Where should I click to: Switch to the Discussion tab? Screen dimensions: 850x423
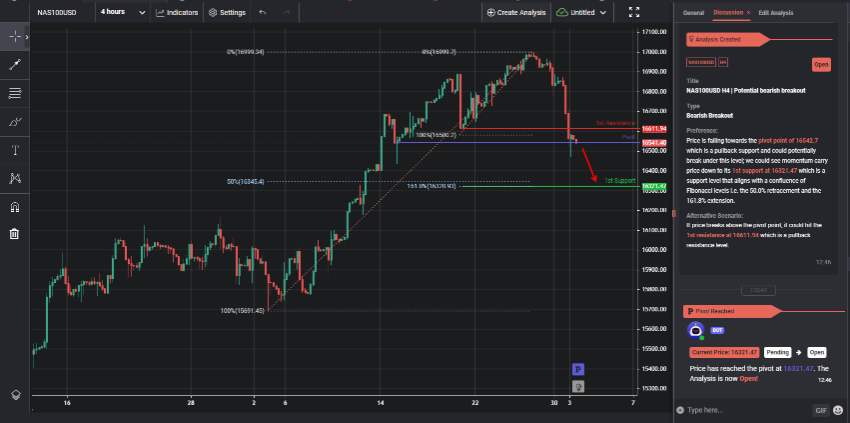[x=728, y=12]
